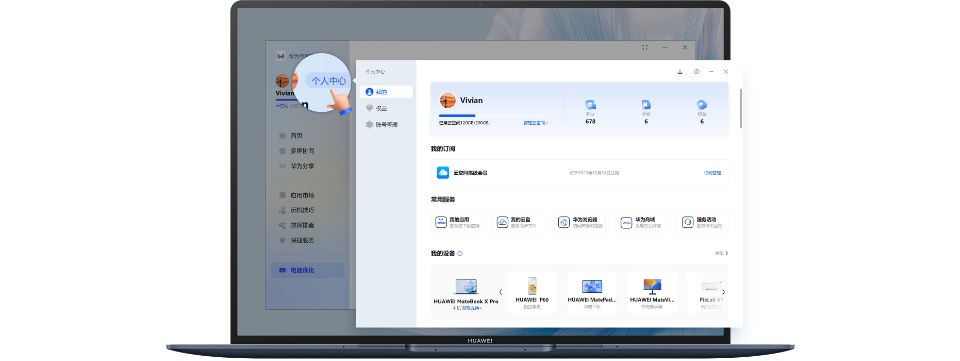Click the circular info icon in Personal Center titlebar
960x361 pixels.
[x=696, y=72]
